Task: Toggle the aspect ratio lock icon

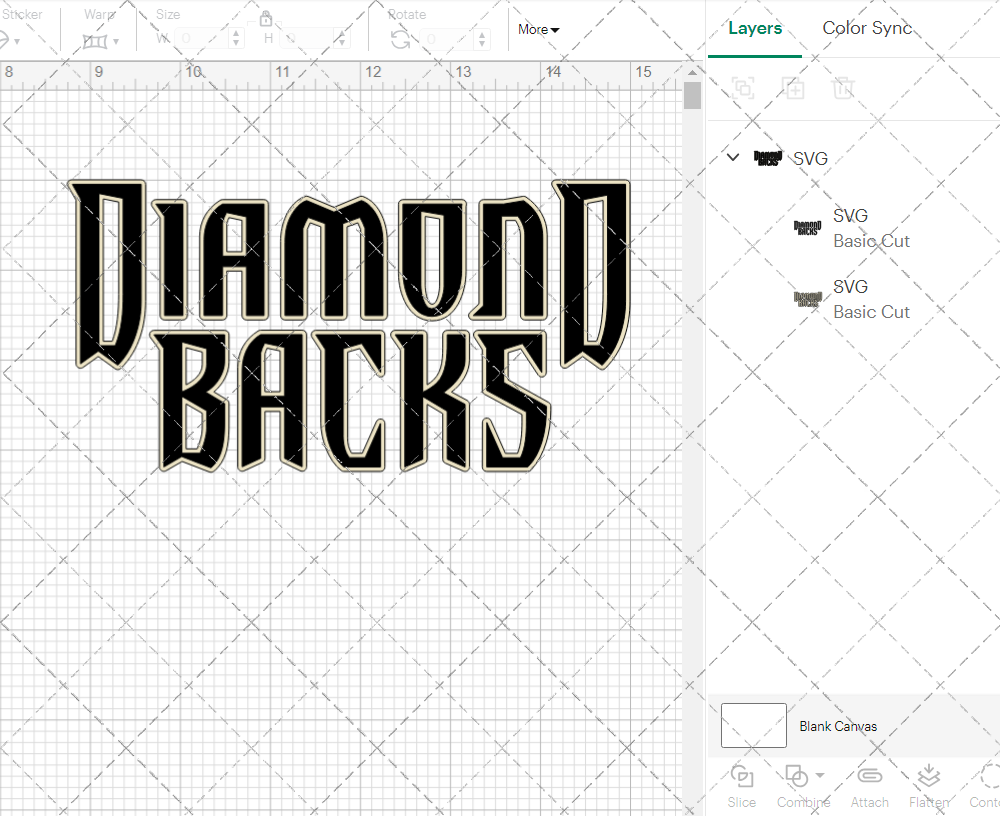Action: pos(266,19)
